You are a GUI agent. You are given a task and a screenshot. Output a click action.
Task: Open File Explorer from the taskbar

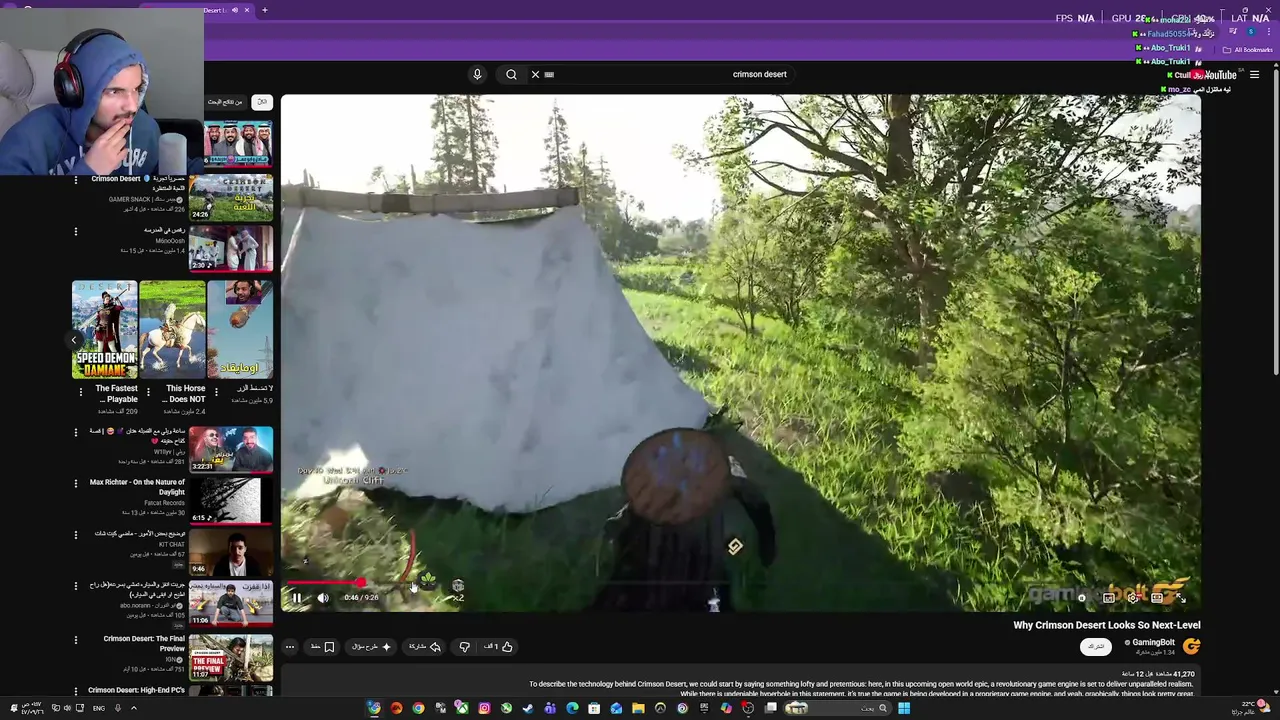pos(638,708)
